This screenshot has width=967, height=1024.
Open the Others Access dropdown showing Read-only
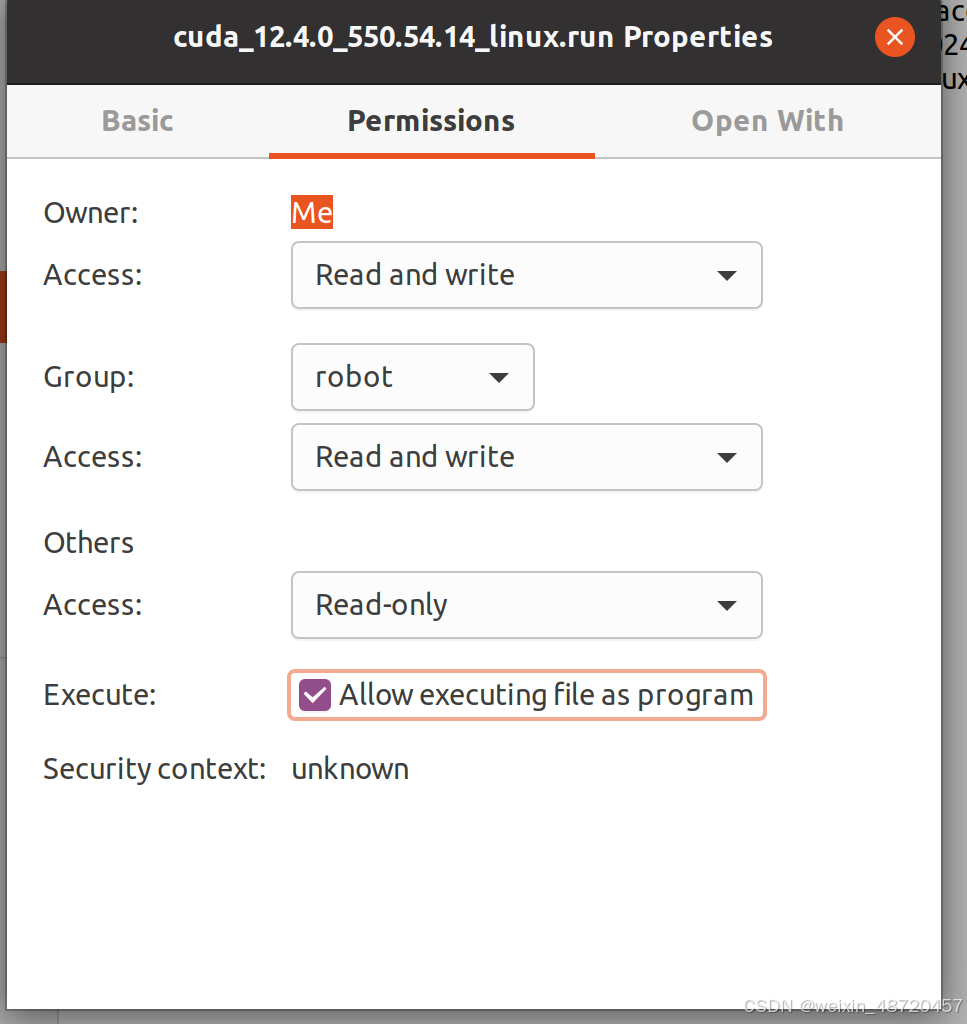526,605
